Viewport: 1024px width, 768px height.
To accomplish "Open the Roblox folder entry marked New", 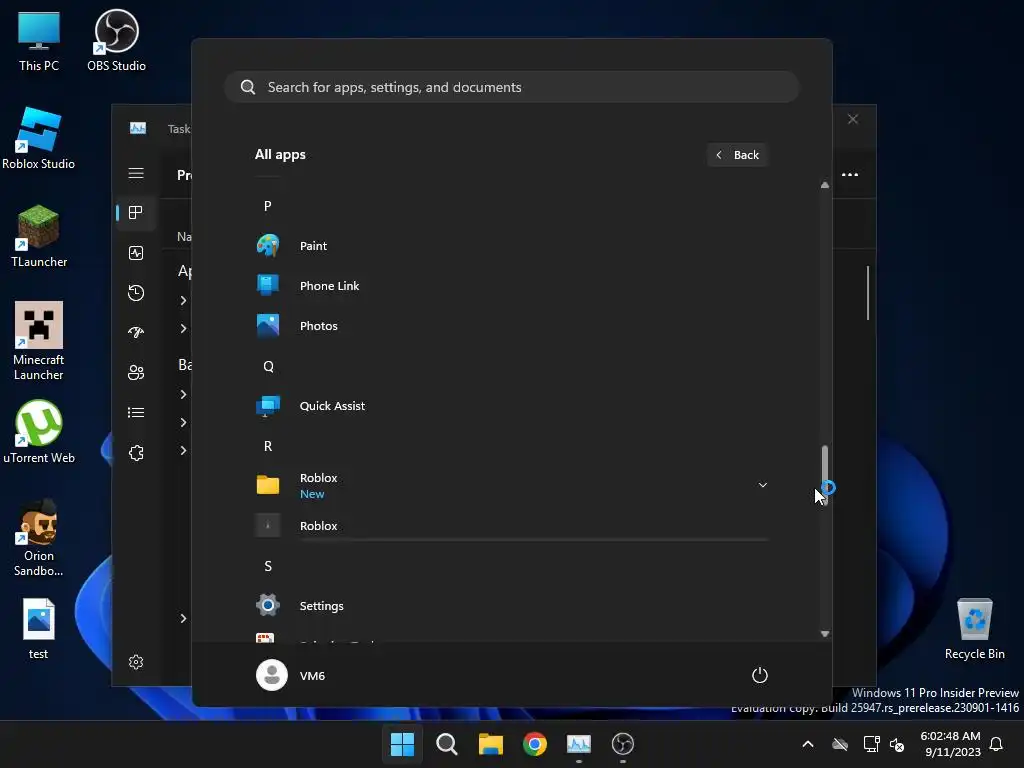I will tap(512, 485).
